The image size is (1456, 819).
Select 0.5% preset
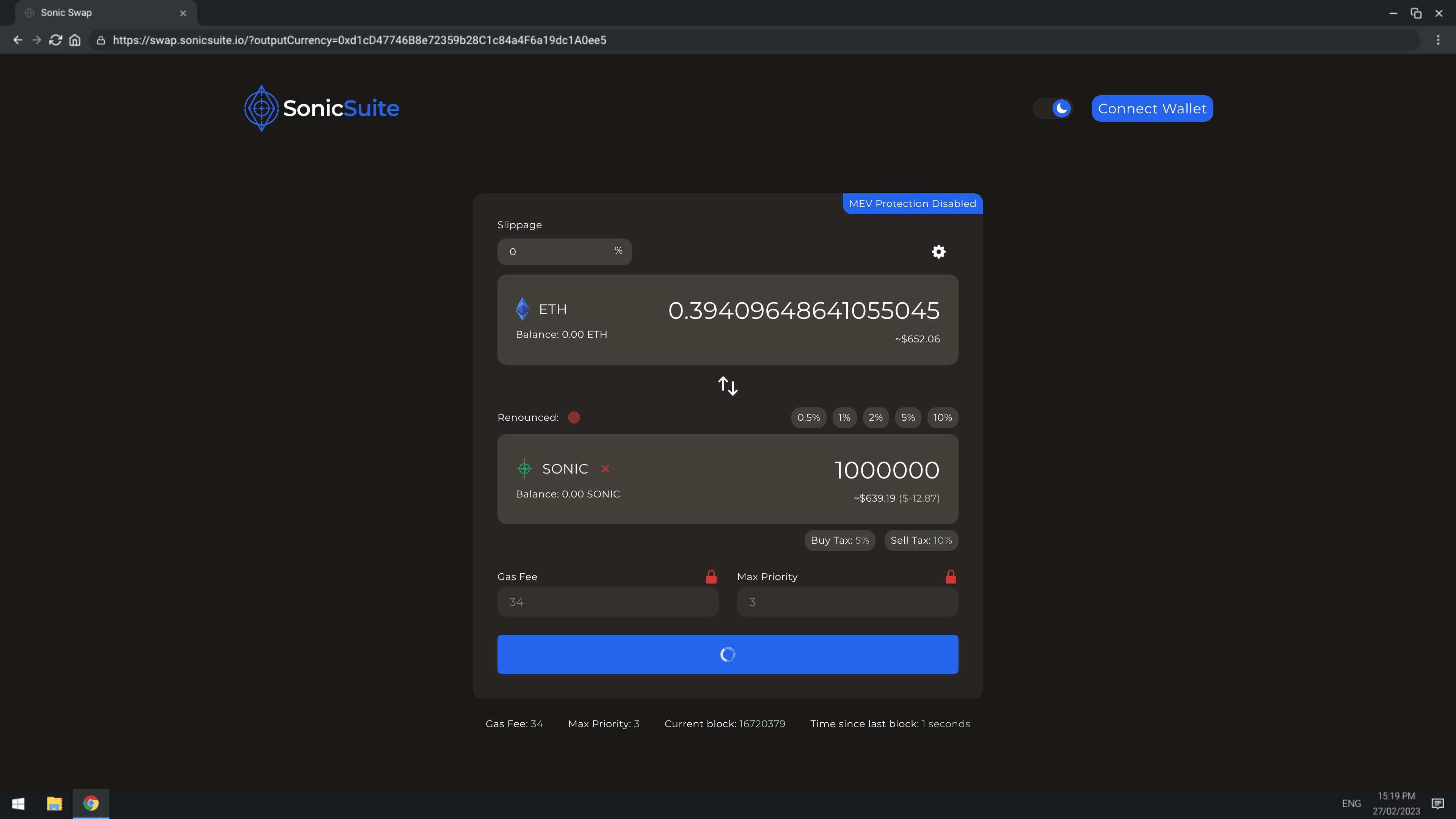(x=808, y=418)
